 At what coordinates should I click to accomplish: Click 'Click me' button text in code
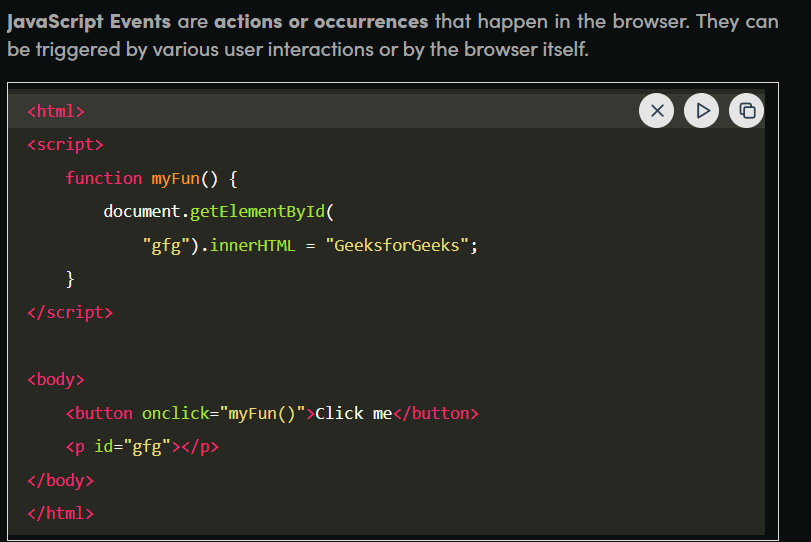(x=354, y=413)
